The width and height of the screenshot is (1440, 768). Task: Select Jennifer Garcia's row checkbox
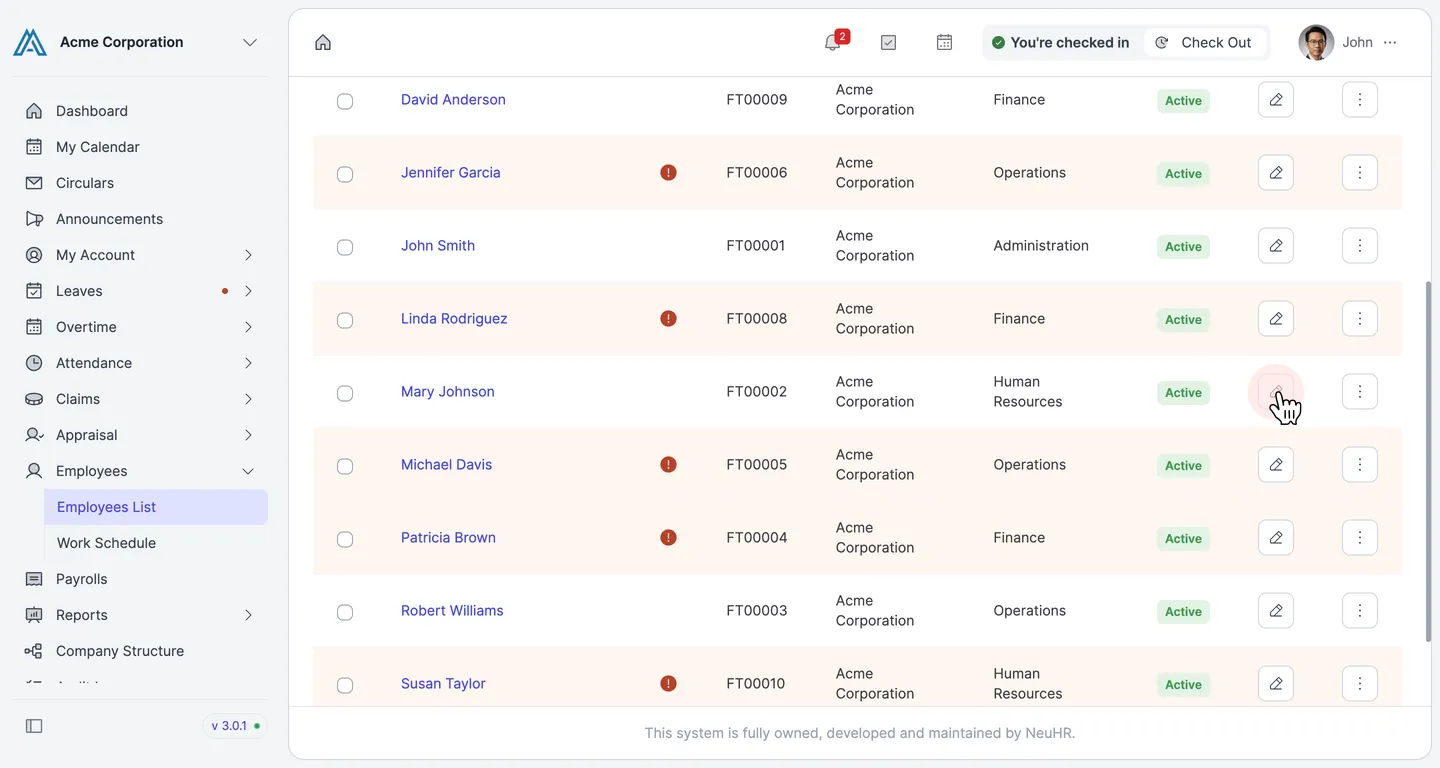click(345, 174)
